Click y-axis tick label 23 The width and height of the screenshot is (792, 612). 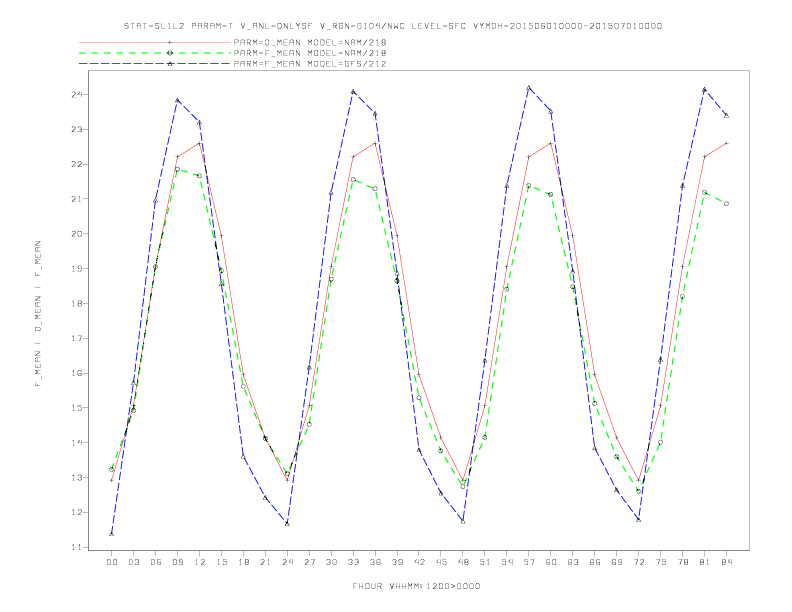[x=77, y=129]
